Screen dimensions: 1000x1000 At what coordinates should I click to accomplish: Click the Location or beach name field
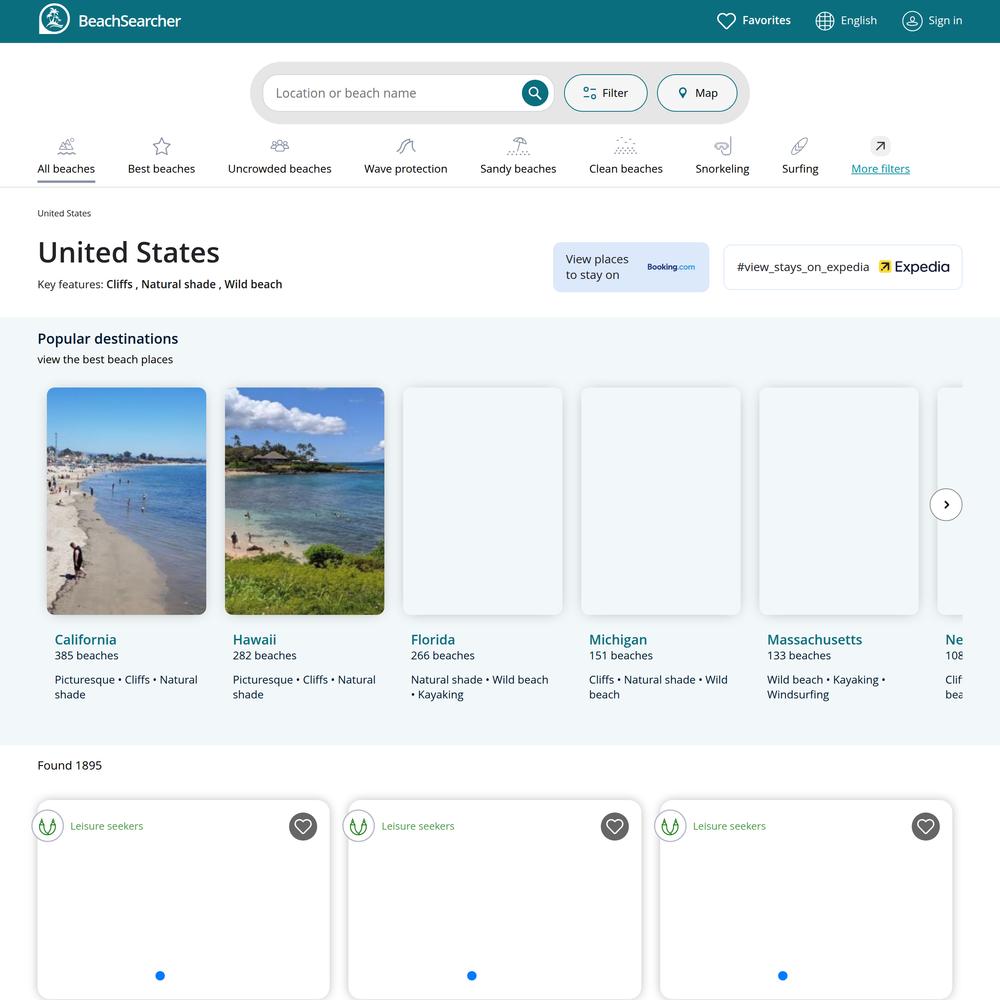click(390, 93)
